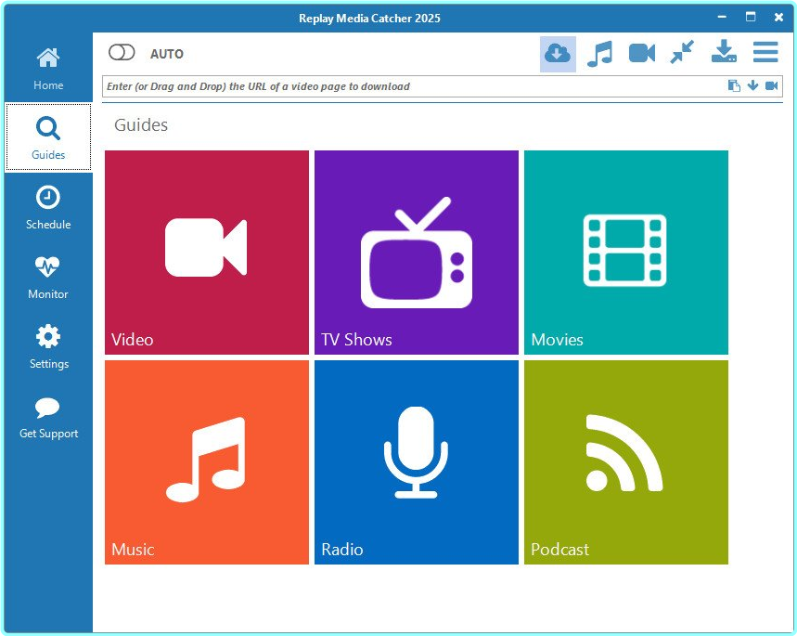Click the cloud download icon in toolbar
The image size is (797, 636).
coord(558,53)
